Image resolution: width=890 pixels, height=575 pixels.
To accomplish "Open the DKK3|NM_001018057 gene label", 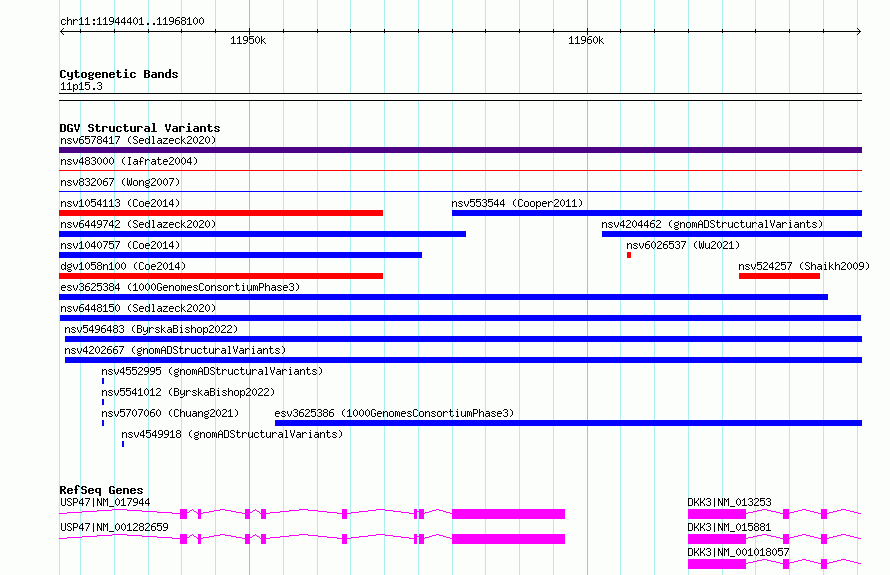I will 738,552.
